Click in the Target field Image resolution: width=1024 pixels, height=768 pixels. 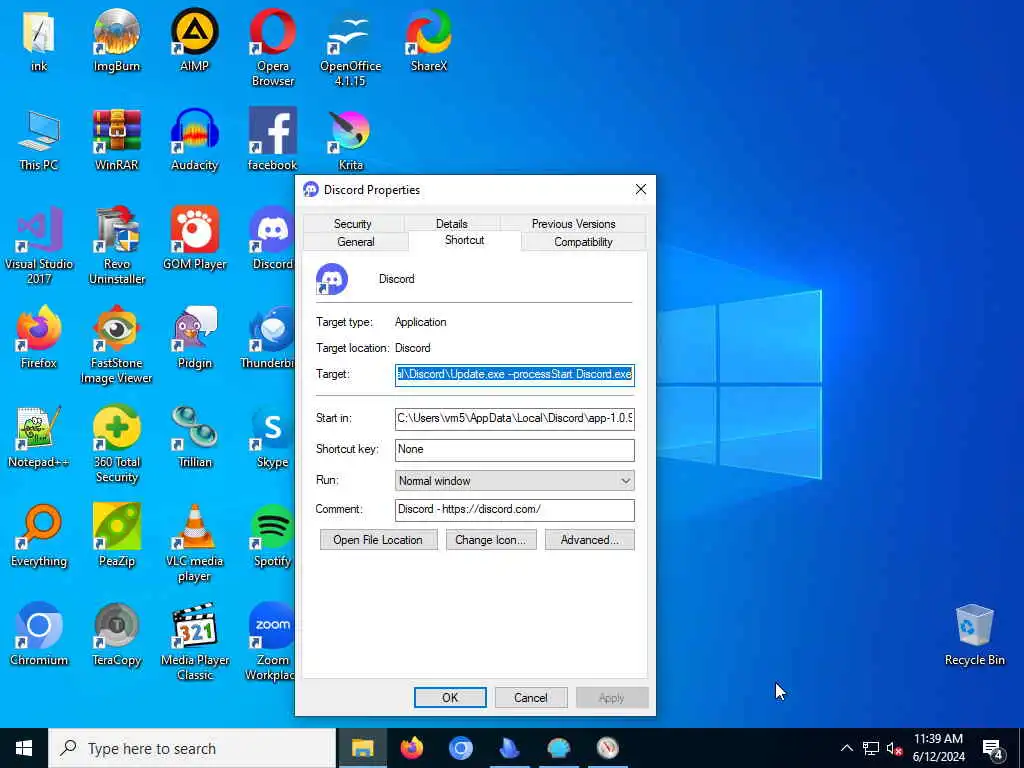pos(515,375)
